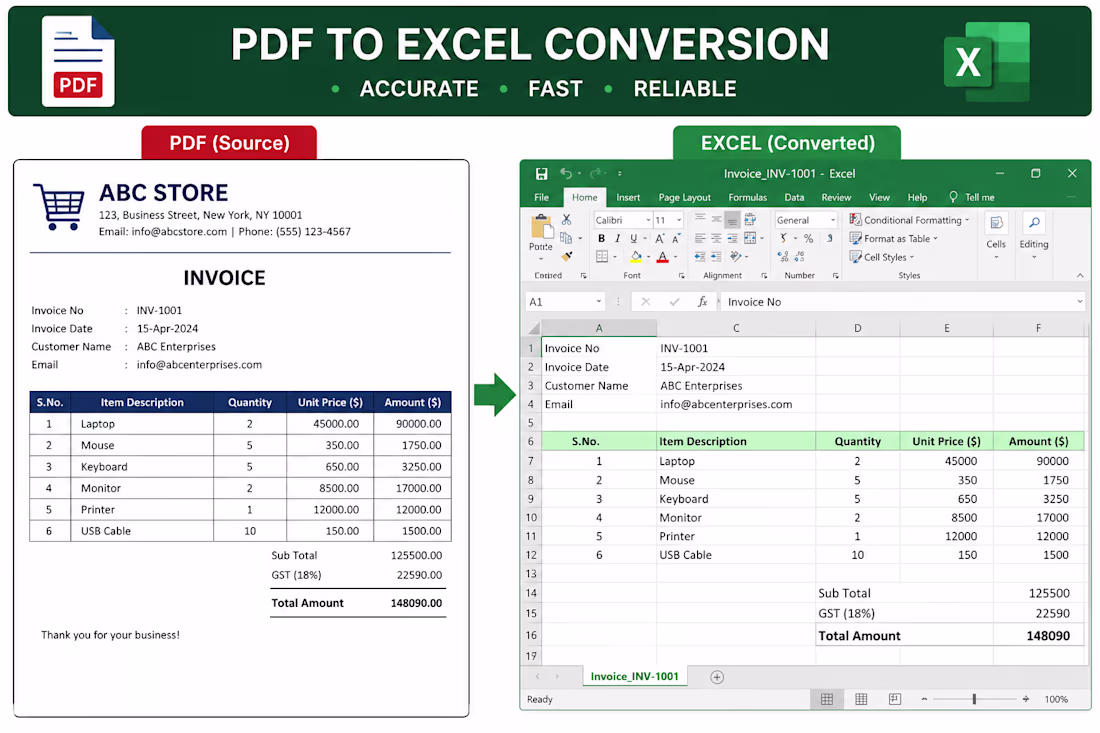Click the Tell me lightbulb search
This screenshot has width=1100, height=733.
point(972,197)
